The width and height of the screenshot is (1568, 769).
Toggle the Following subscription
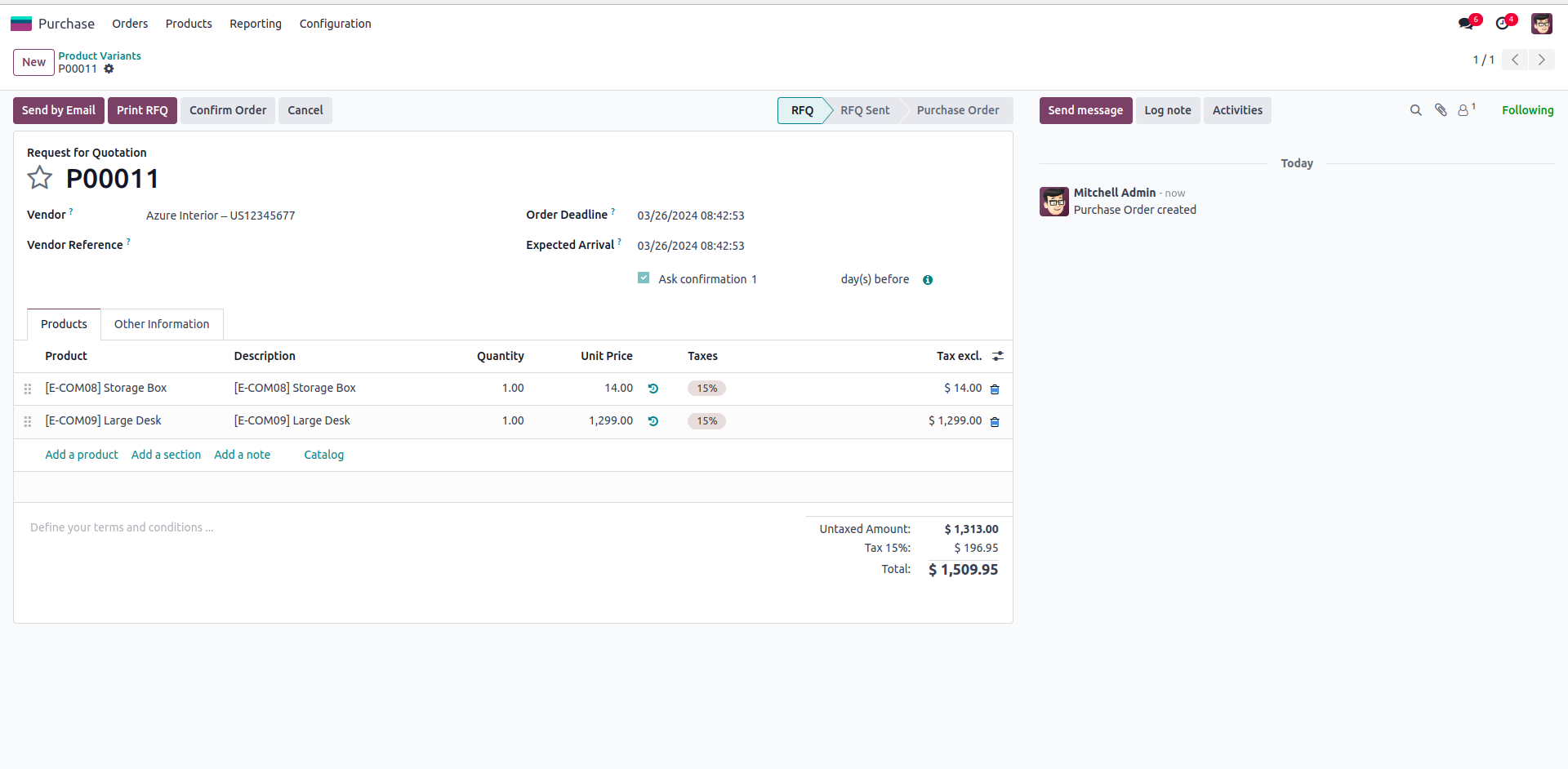(x=1527, y=110)
